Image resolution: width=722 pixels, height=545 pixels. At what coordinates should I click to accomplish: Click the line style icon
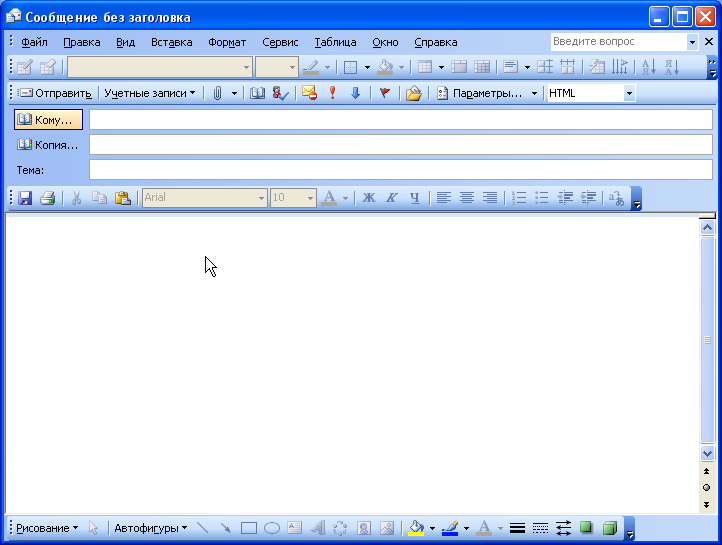(518, 528)
